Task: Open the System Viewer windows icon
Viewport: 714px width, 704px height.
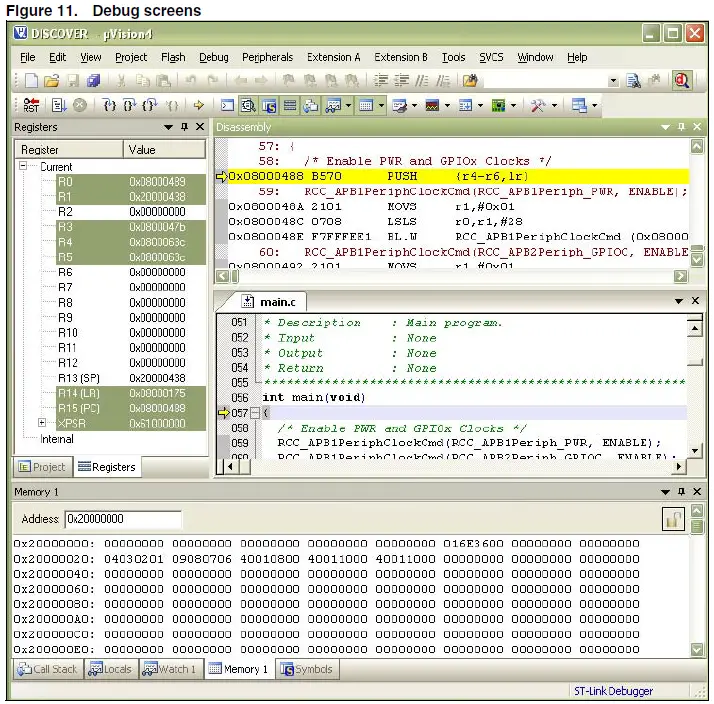Action: point(499,105)
